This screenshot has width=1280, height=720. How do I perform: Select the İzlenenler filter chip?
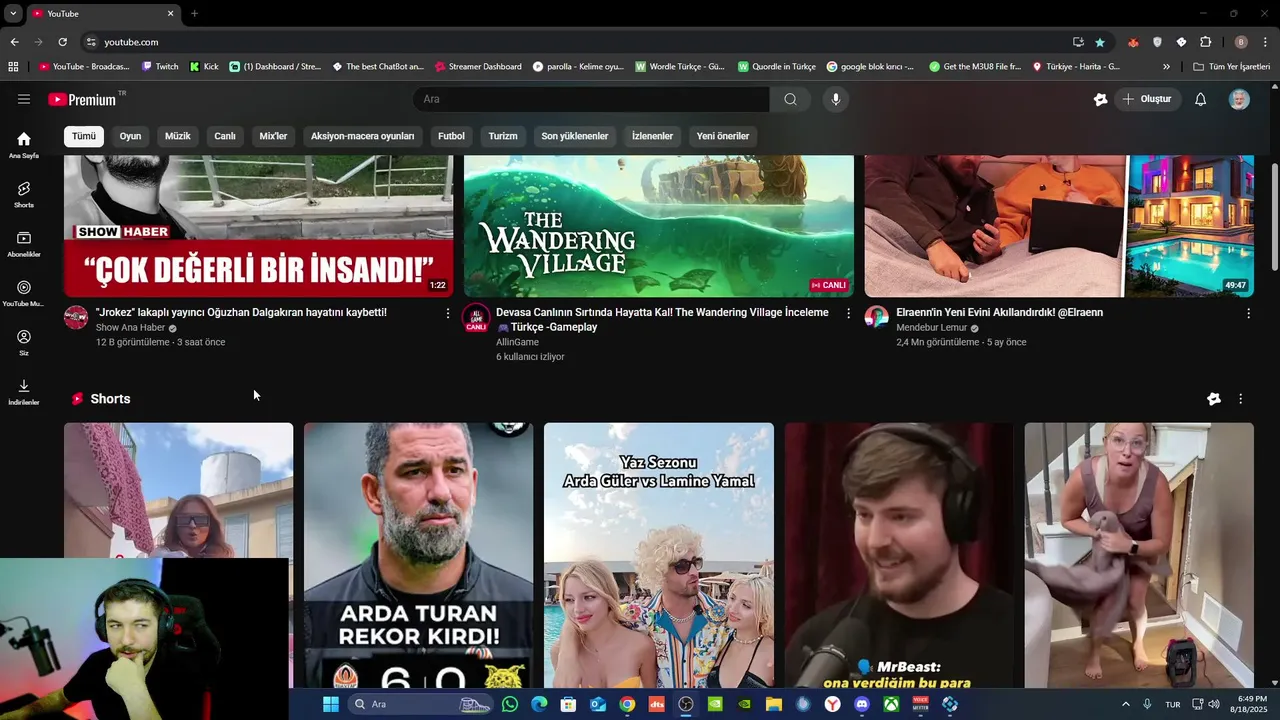pyautogui.click(x=652, y=136)
